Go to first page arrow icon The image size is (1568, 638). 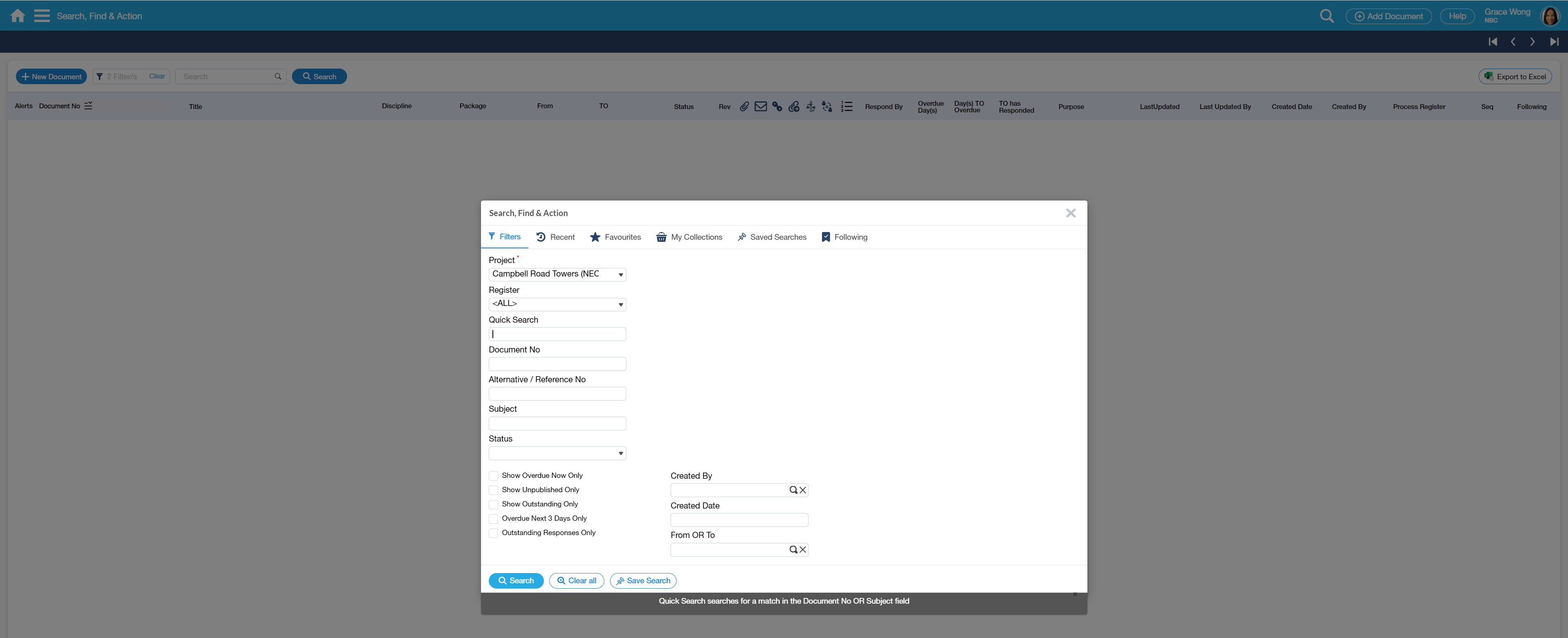tap(1492, 42)
